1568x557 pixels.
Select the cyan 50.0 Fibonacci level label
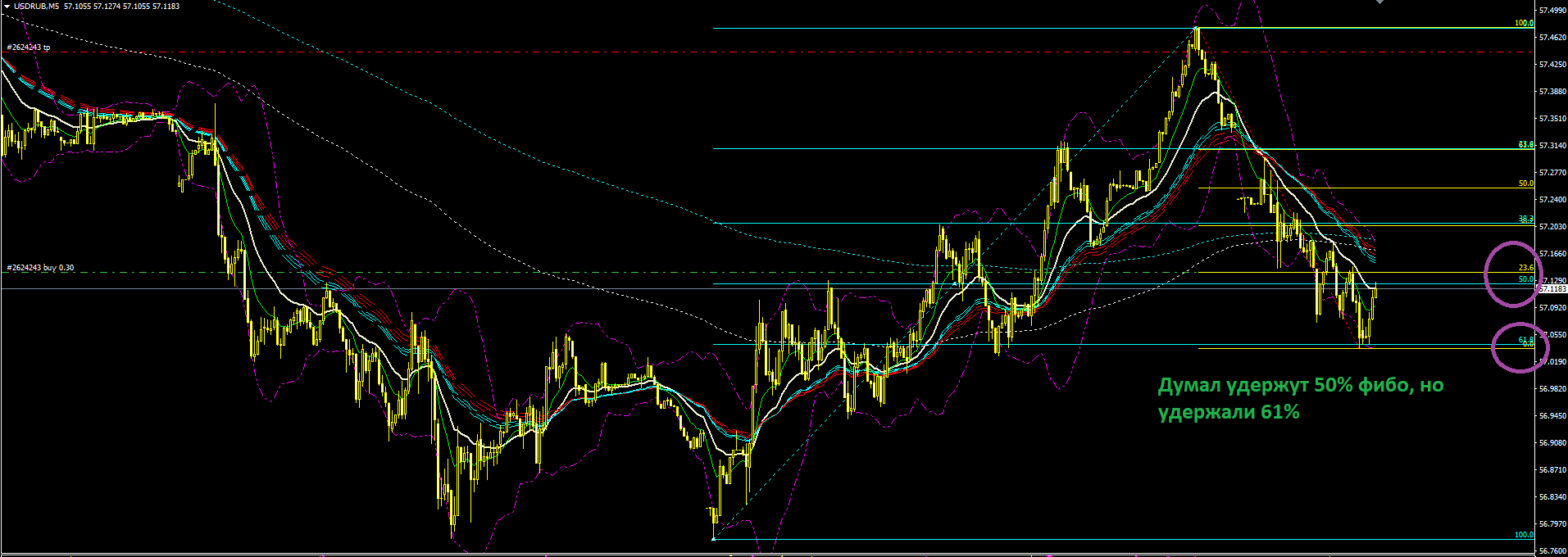pyautogui.click(x=1525, y=279)
